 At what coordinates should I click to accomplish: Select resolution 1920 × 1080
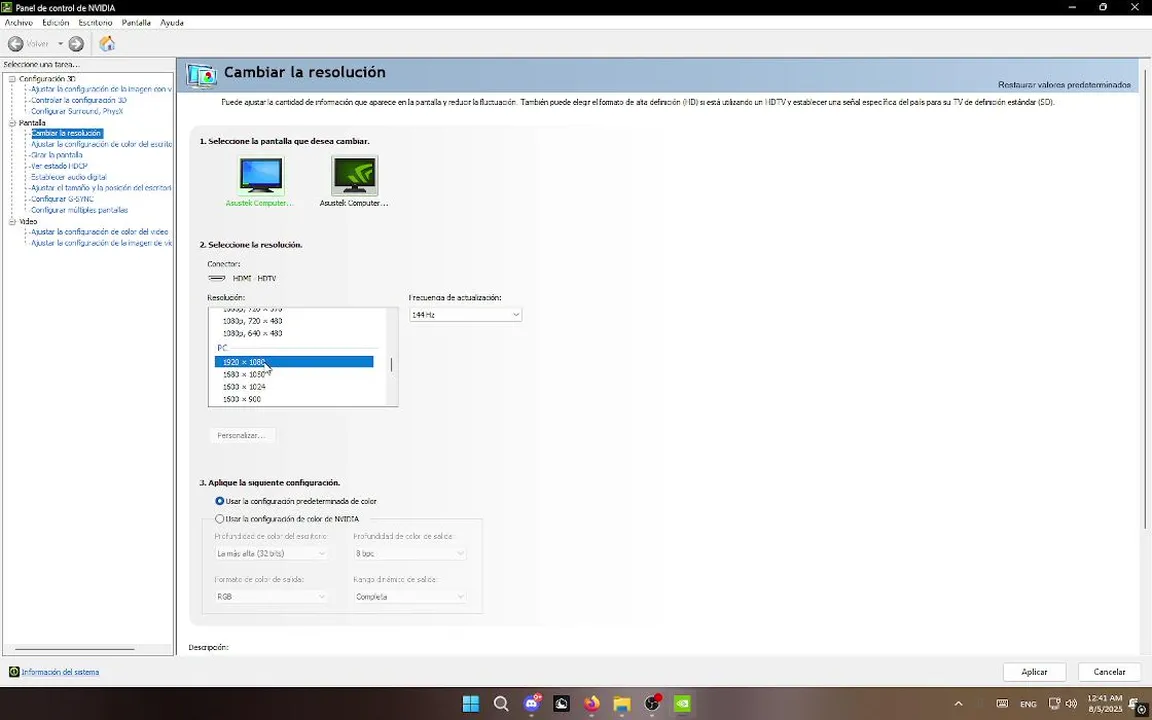pyautogui.click(x=294, y=362)
